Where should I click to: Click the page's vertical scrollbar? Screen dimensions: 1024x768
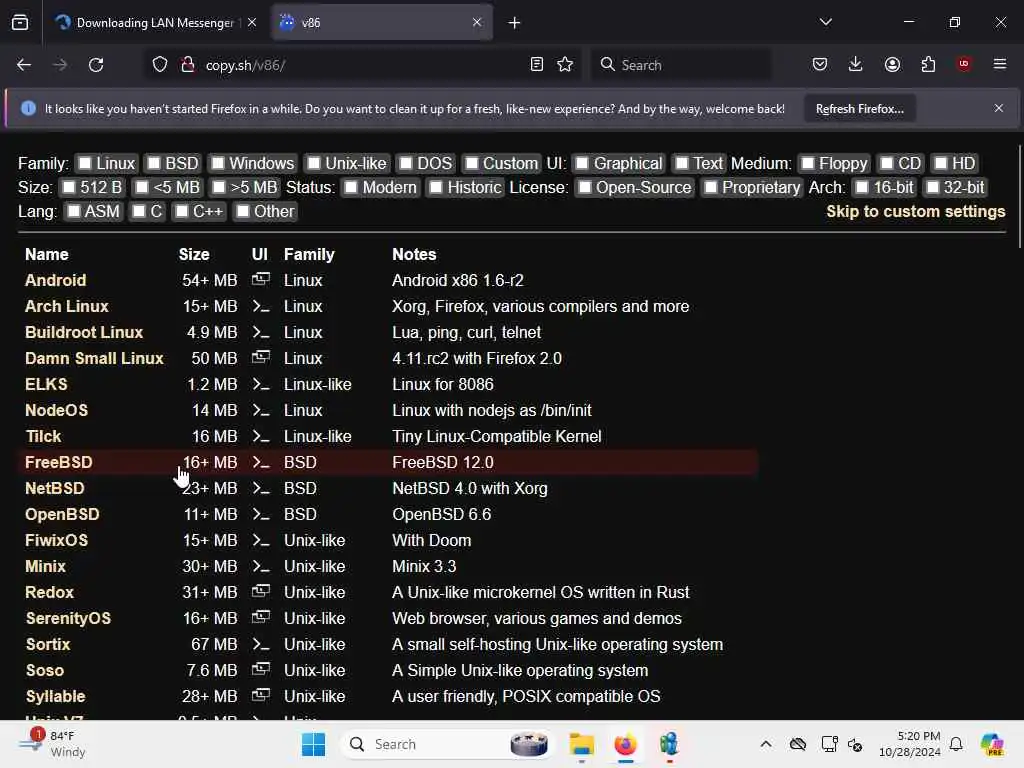(x=1019, y=196)
